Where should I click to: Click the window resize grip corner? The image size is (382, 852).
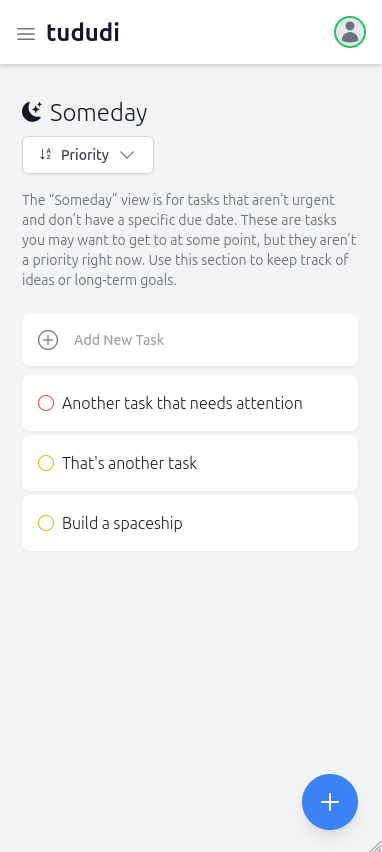coord(376,846)
